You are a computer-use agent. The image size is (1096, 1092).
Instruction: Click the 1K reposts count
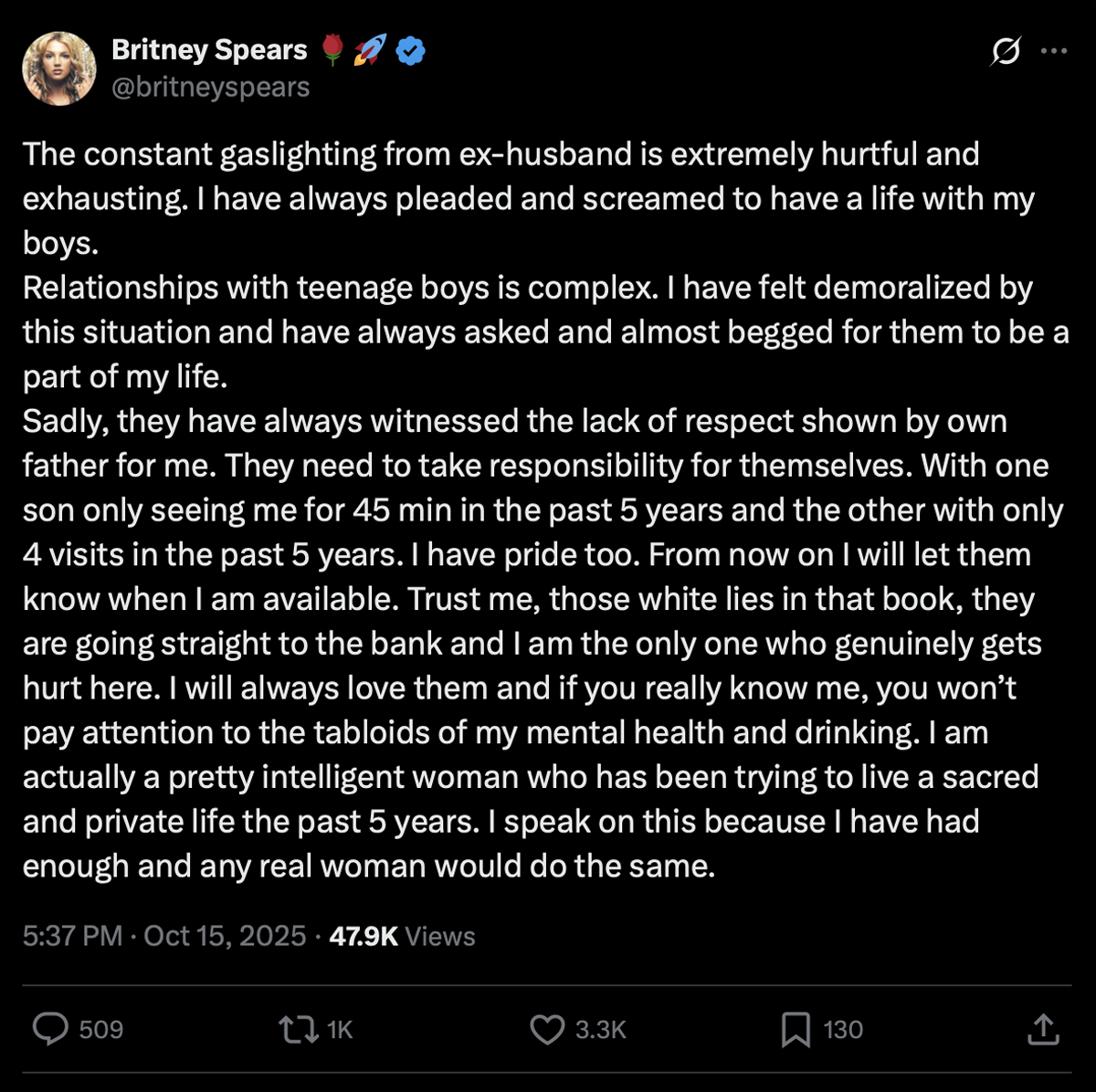pyautogui.click(x=340, y=1030)
